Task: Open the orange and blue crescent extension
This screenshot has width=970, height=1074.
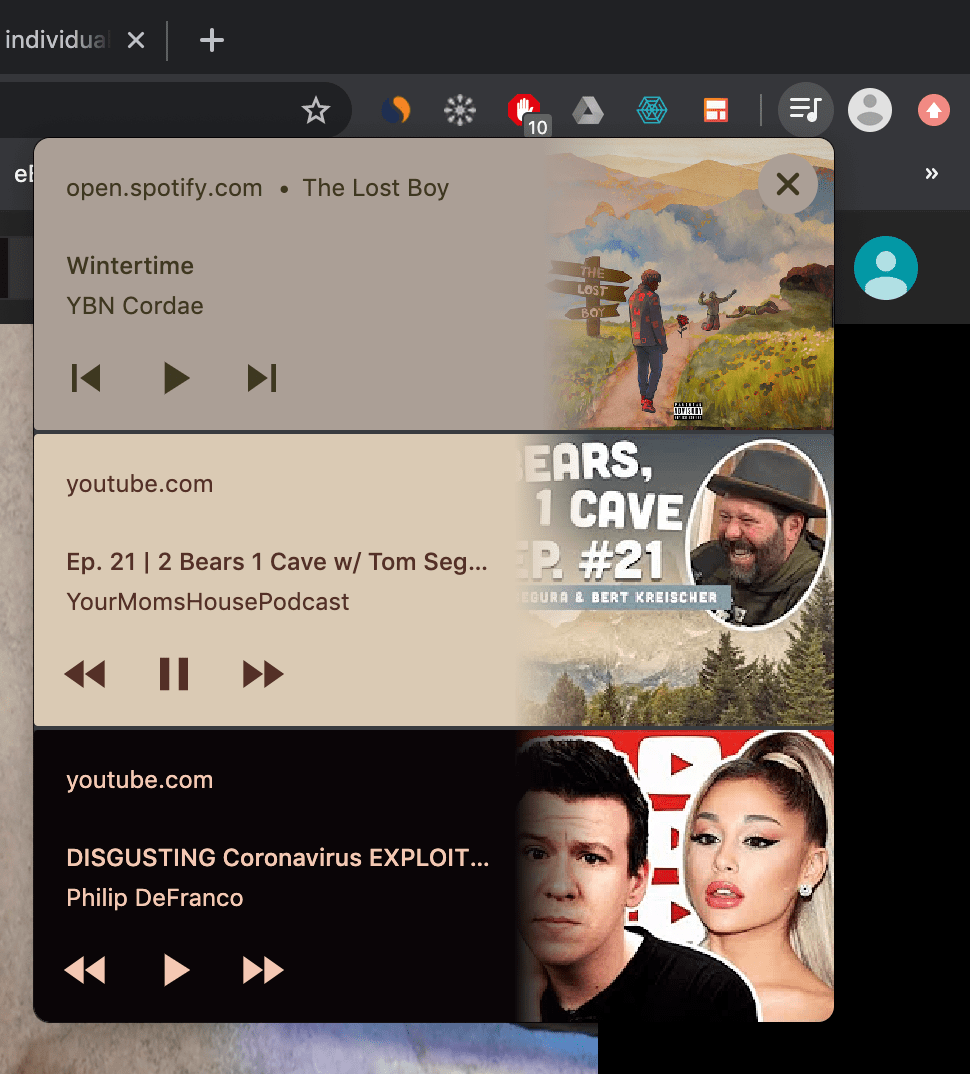Action: 396,110
